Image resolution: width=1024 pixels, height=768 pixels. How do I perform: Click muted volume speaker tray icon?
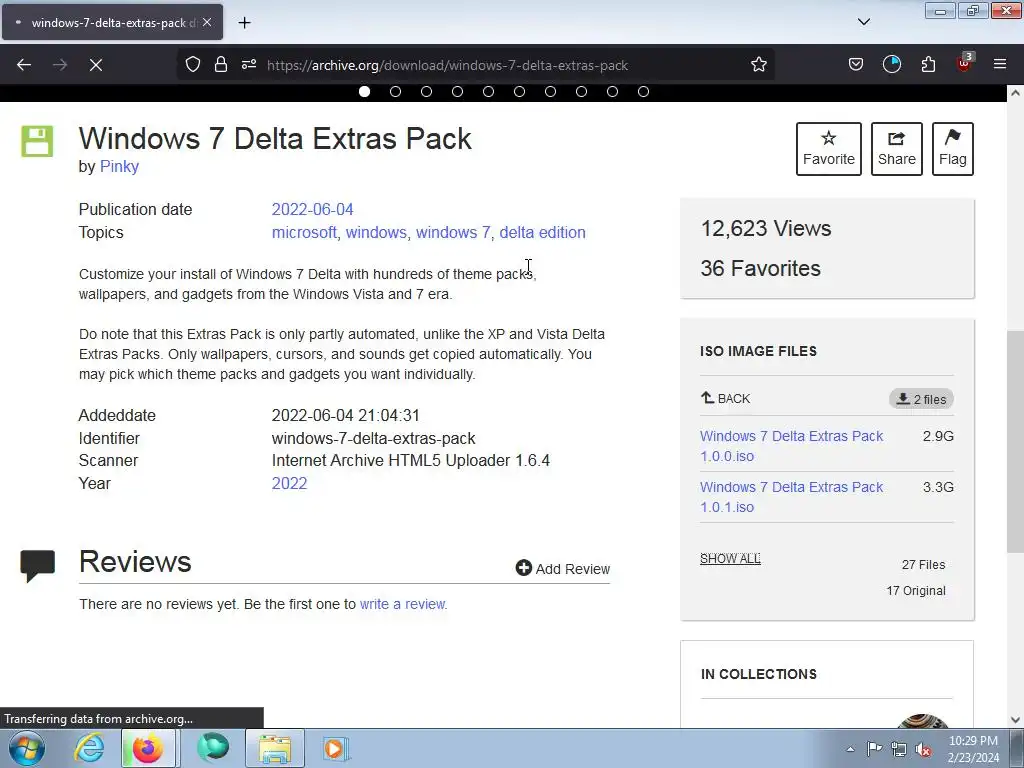click(x=923, y=749)
